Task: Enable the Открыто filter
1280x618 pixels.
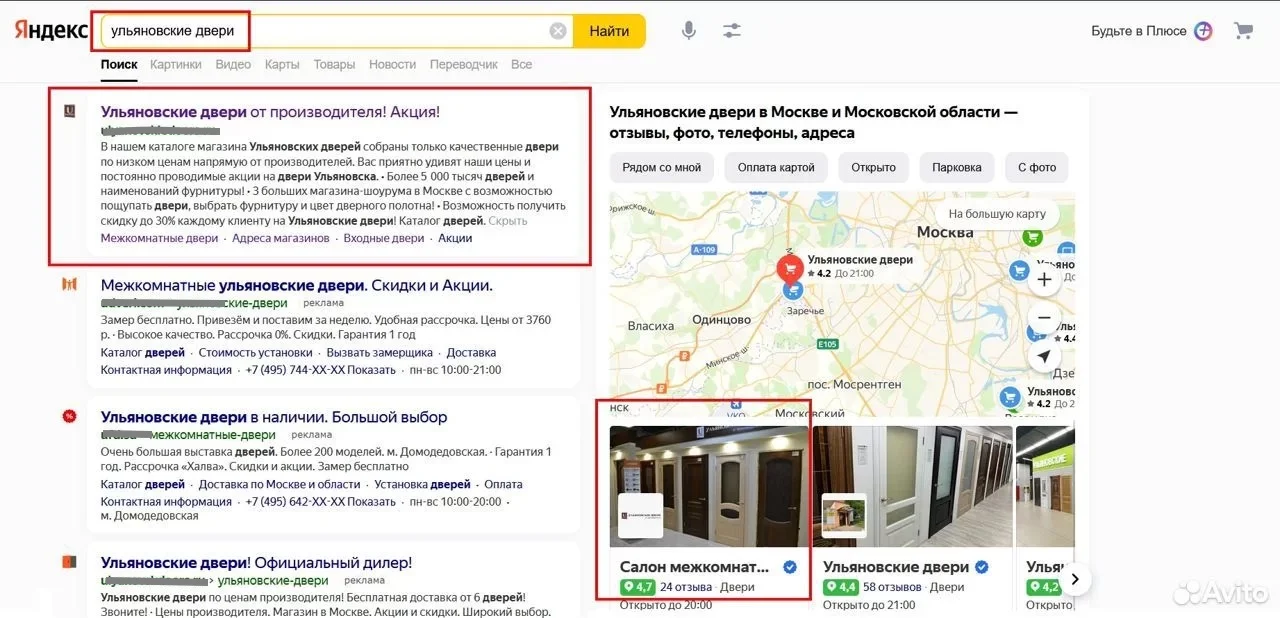Action: tap(873, 167)
